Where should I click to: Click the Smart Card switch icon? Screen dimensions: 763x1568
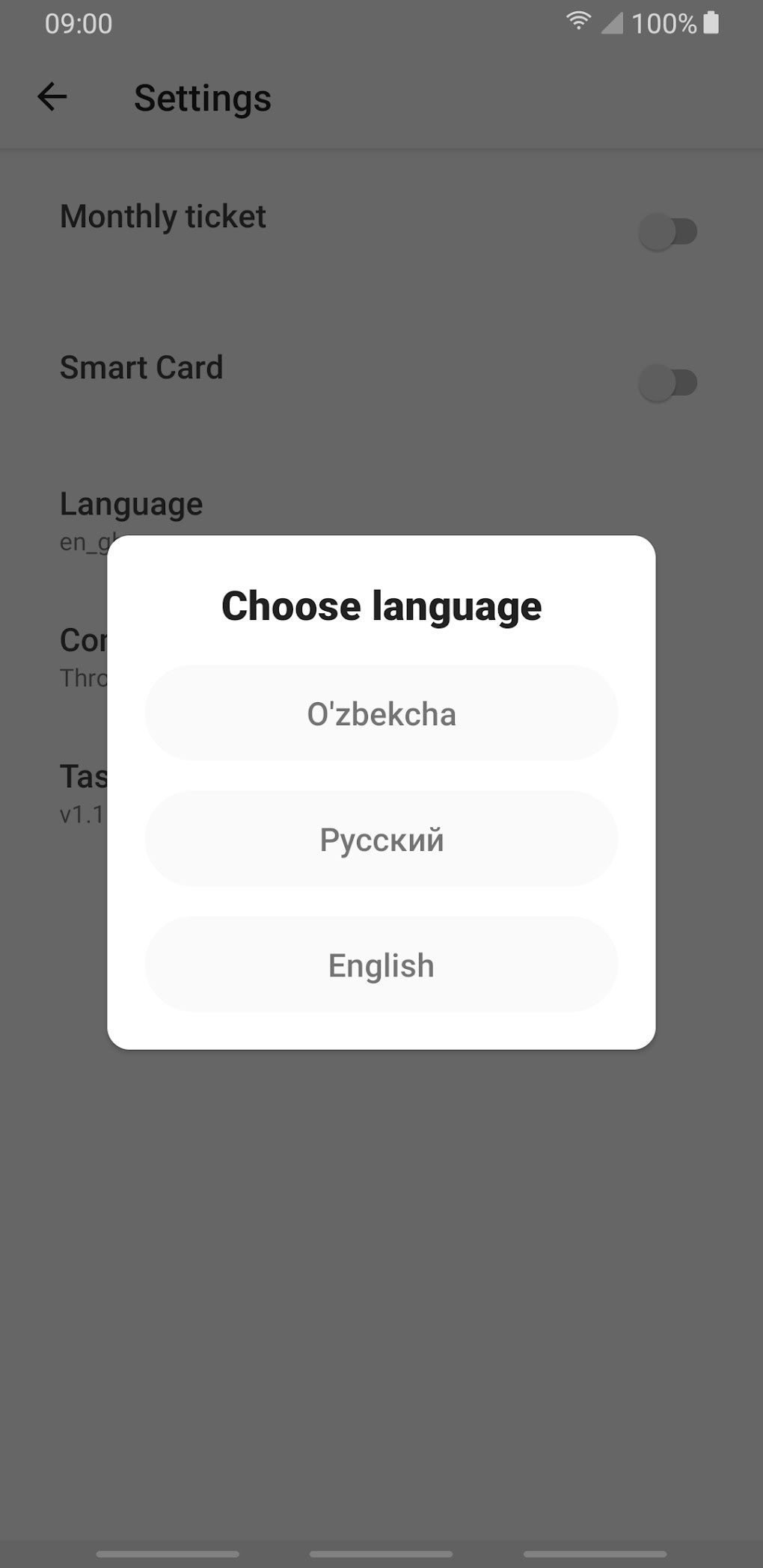pyautogui.click(x=667, y=382)
